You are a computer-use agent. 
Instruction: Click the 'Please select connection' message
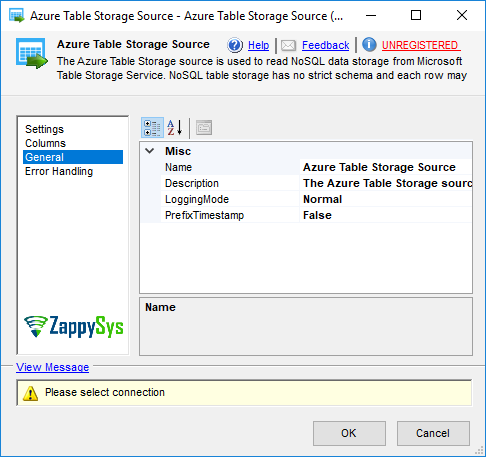pos(105,392)
